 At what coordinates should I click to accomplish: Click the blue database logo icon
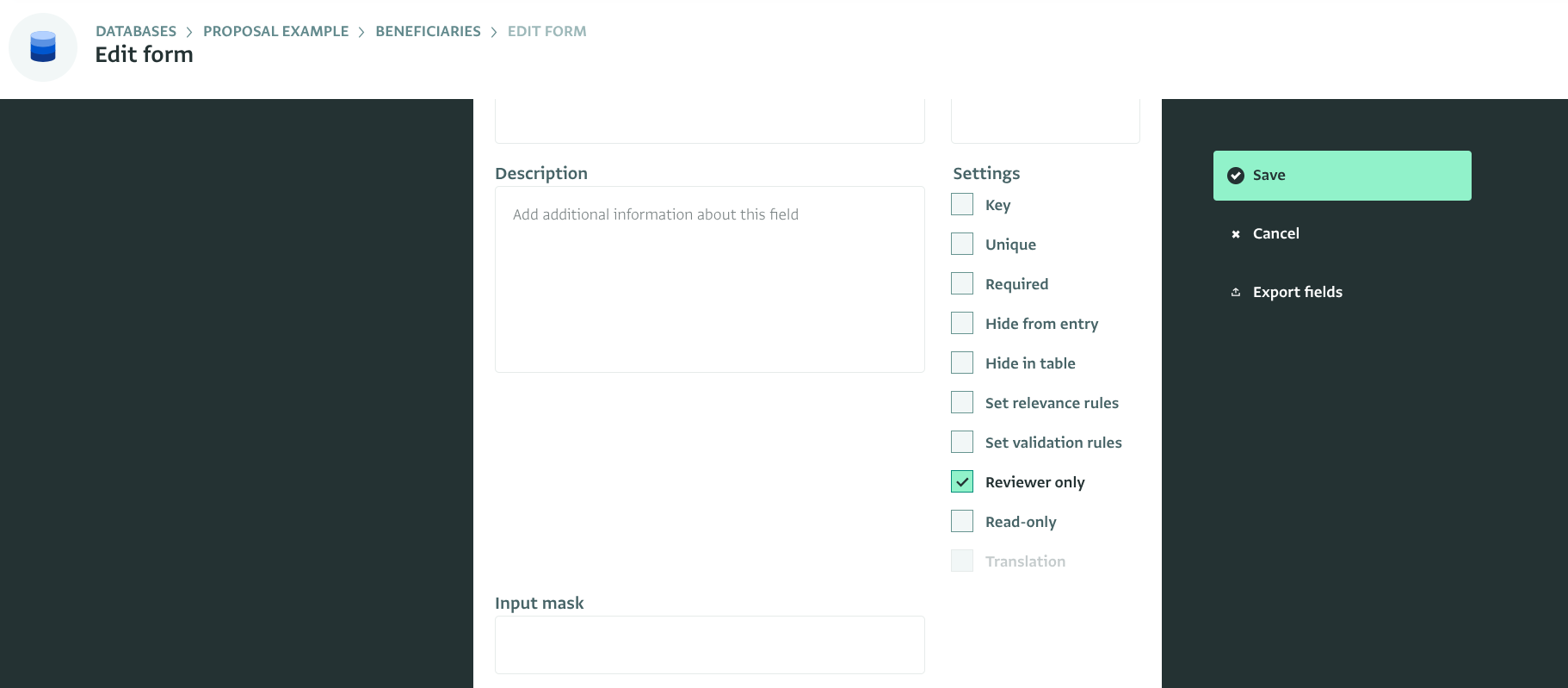[x=43, y=46]
